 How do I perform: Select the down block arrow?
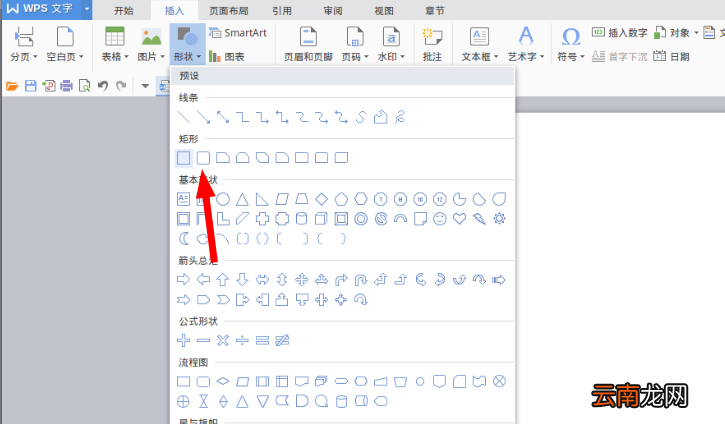click(x=242, y=279)
